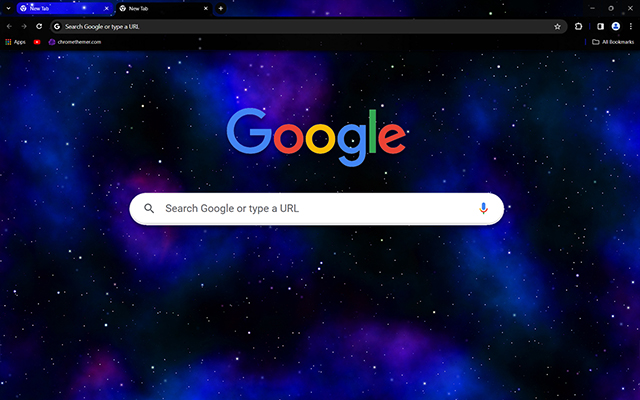
Task: Click the Google logo
Action: click(316, 137)
